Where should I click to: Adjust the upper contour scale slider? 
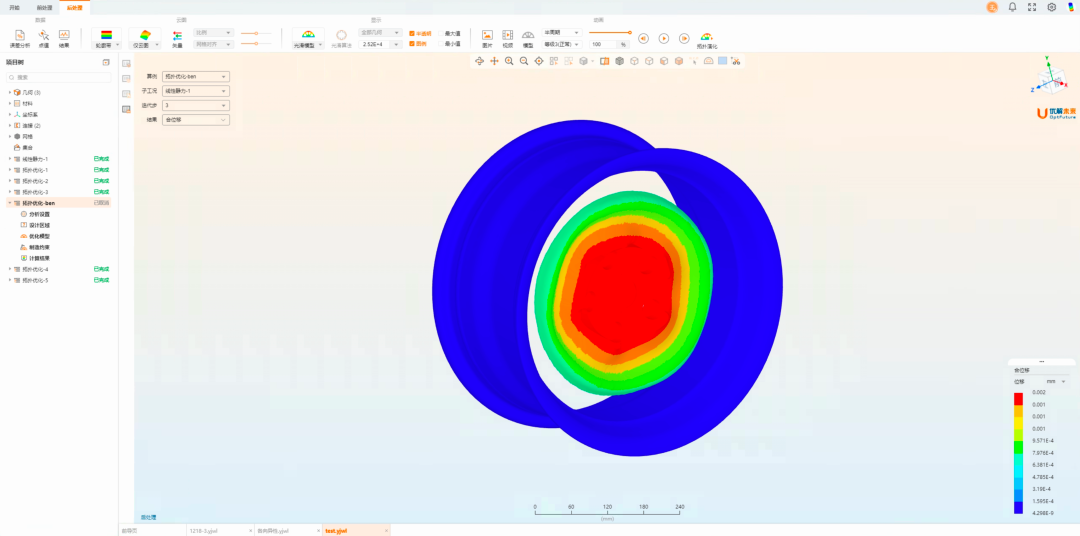click(256, 33)
